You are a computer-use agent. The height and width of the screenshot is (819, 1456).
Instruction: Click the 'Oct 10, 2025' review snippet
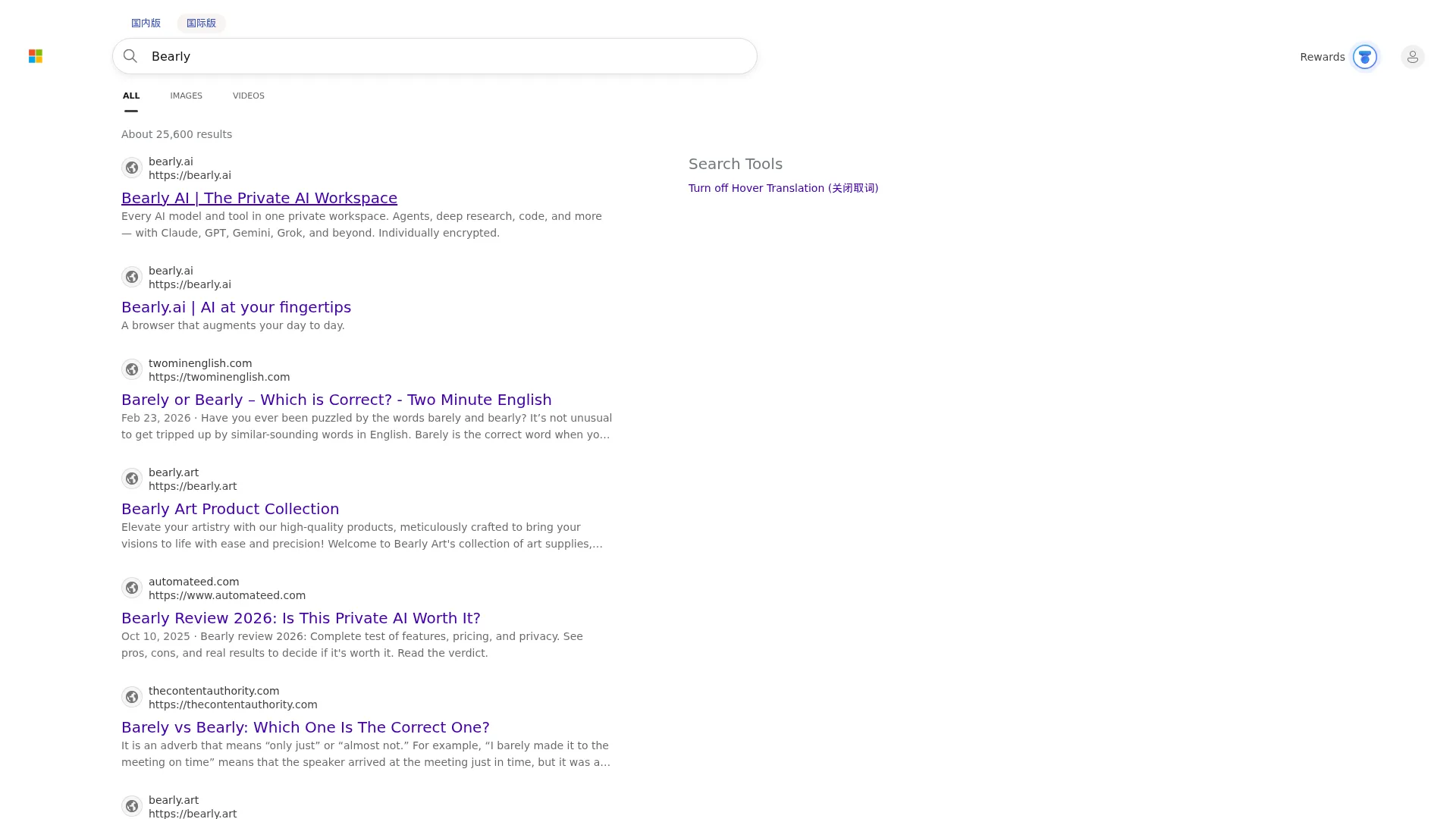(x=352, y=645)
